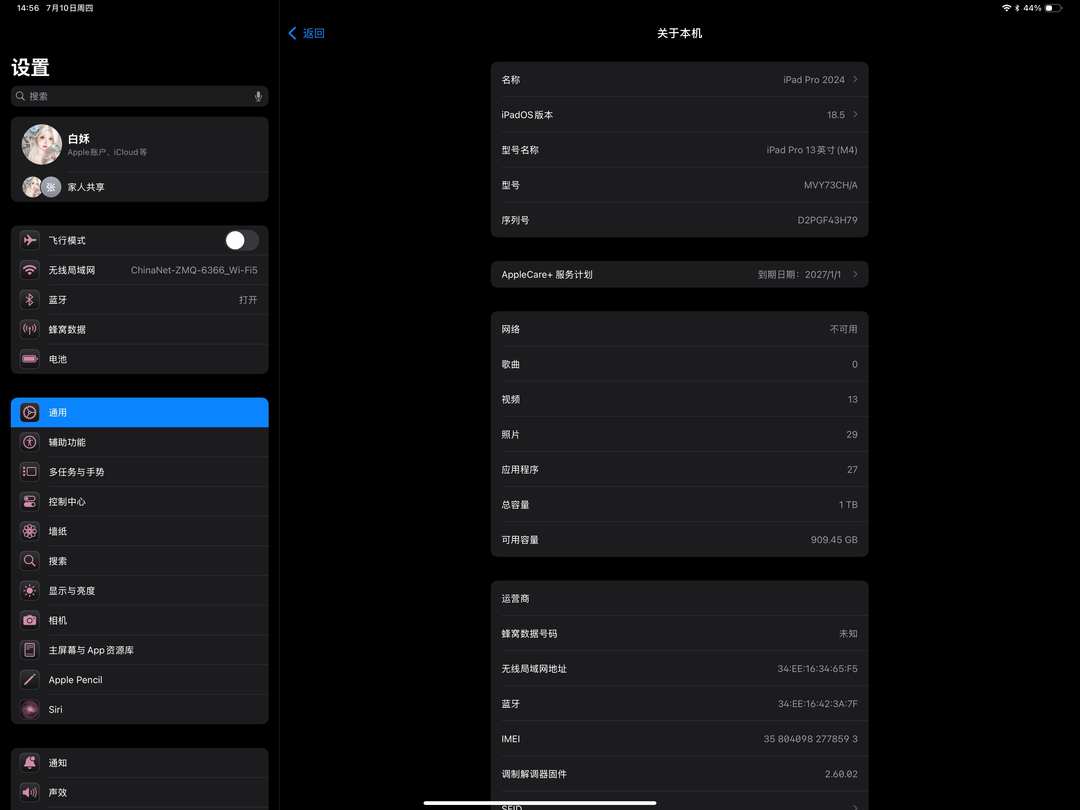Open the Search magnifier icon in list
Viewport: 1080px width, 810px height.
(30, 561)
